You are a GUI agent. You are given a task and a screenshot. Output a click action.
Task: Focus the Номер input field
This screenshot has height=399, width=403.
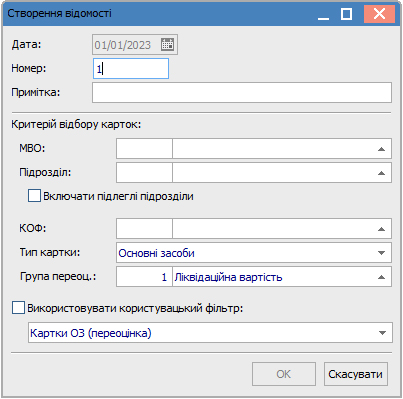(131, 69)
